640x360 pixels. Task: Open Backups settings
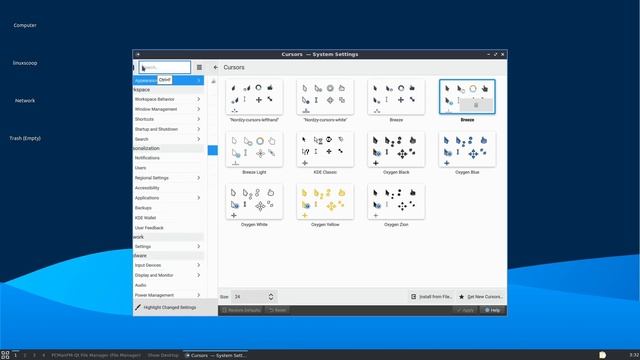[168, 208]
